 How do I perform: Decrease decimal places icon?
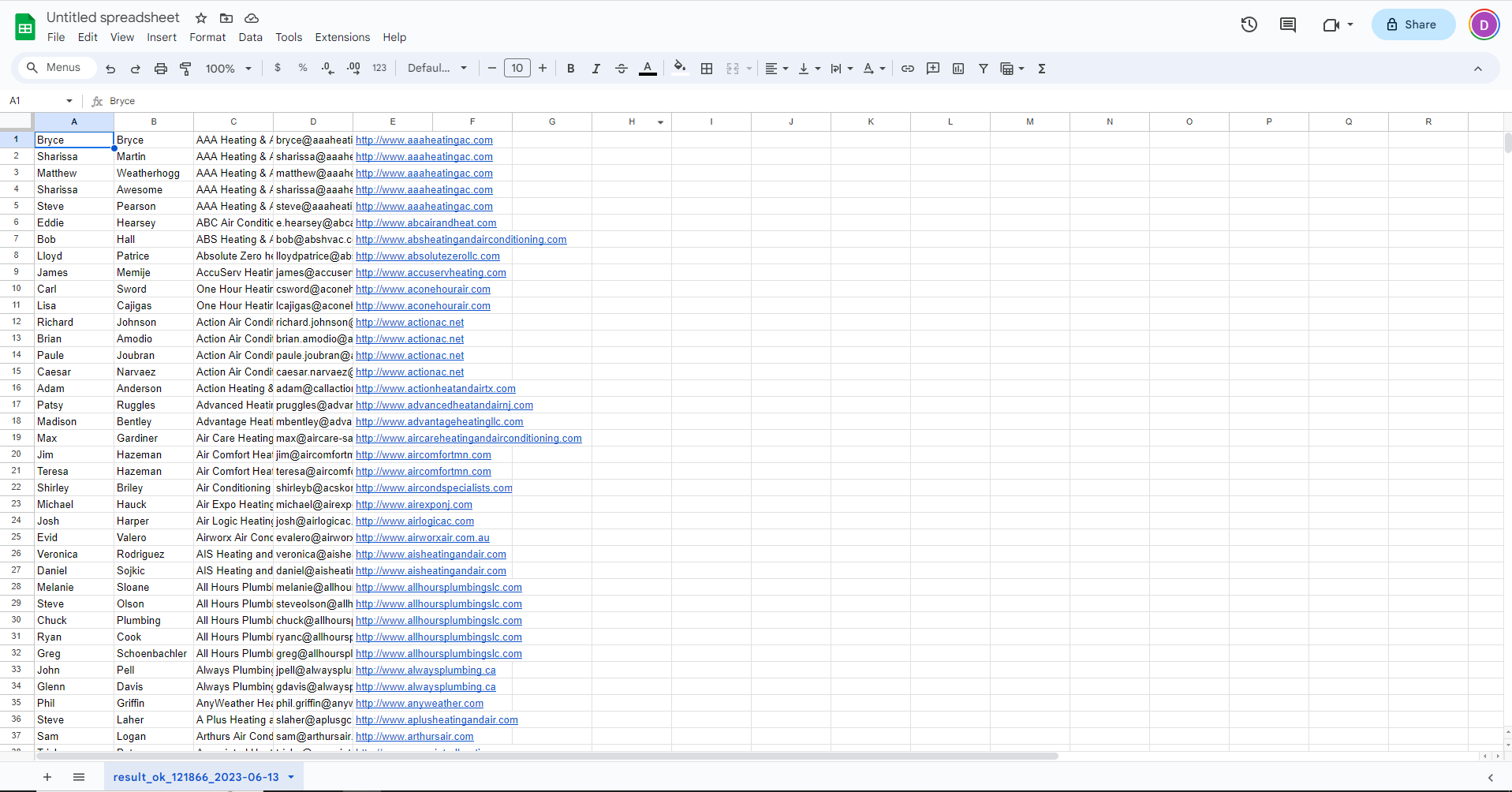click(x=328, y=69)
